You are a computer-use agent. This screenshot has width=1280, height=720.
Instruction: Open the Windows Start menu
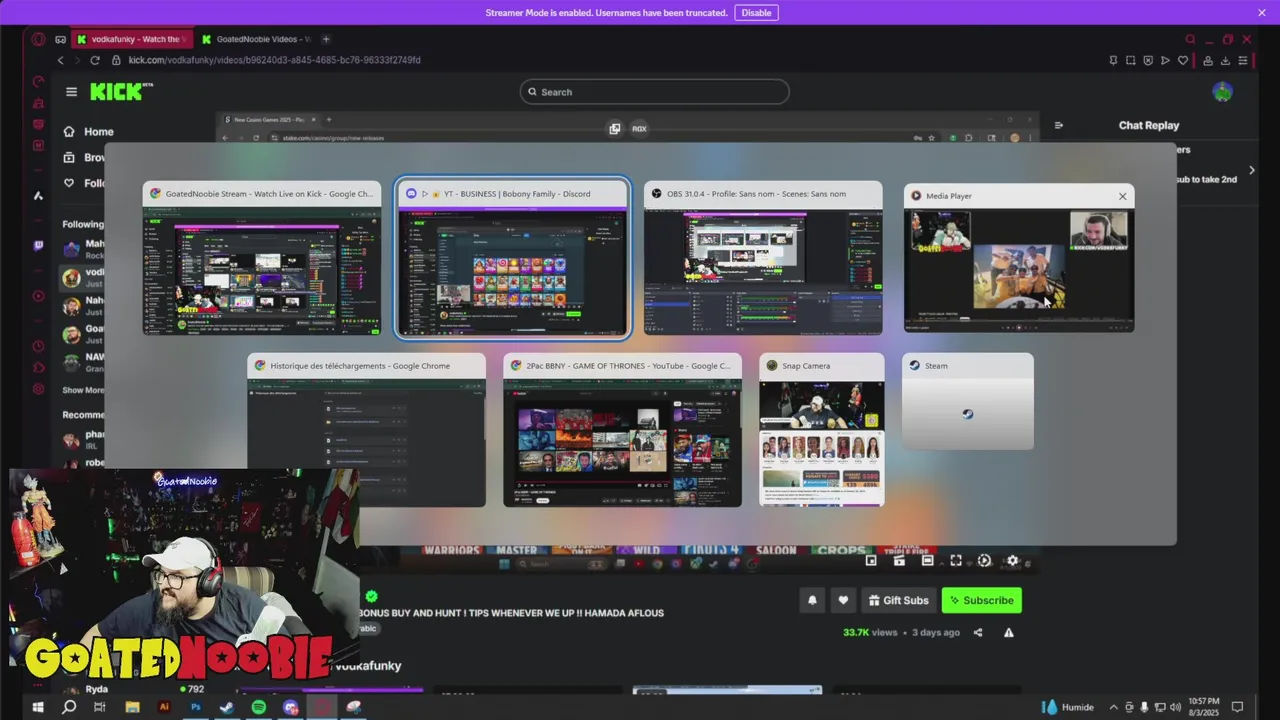[38, 707]
